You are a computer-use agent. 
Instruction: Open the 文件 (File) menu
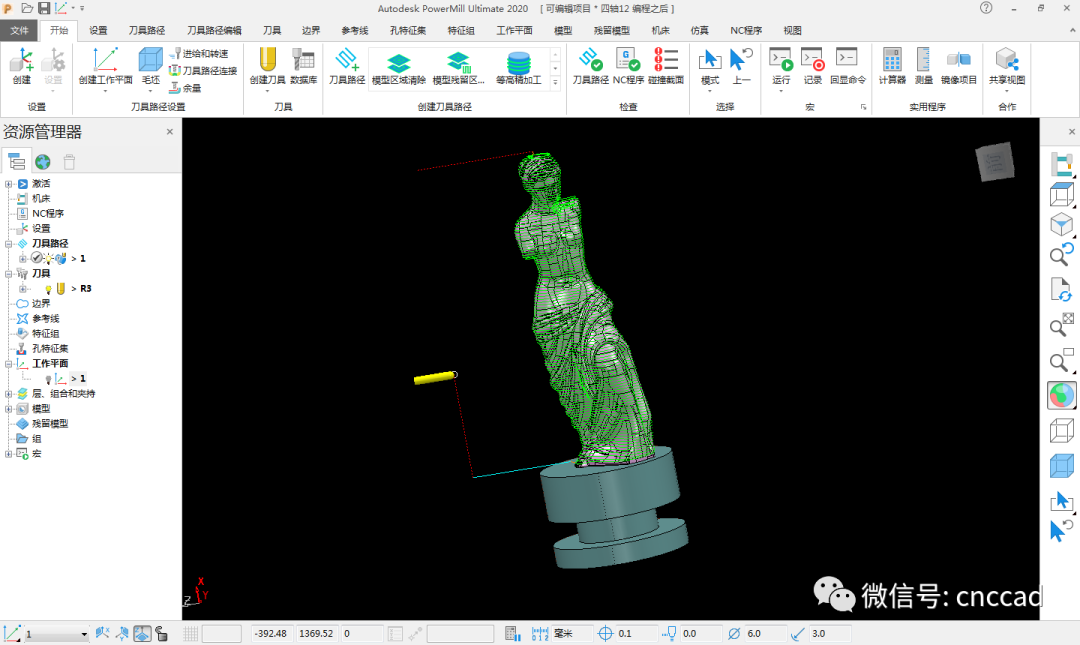(x=20, y=31)
